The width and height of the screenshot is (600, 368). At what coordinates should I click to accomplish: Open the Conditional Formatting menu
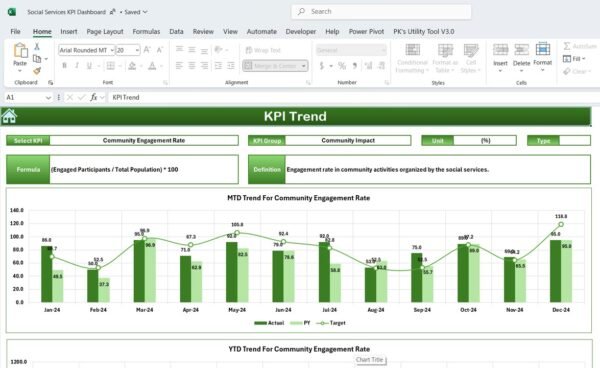click(x=412, y=58)
